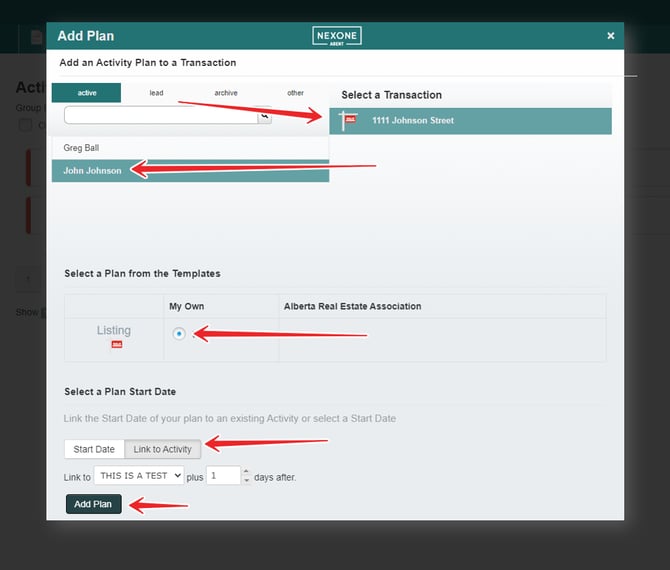Select the My Own Listing plan radio button
The height and width of the screenshot is (570, 670).
click(x=179, y=334)
